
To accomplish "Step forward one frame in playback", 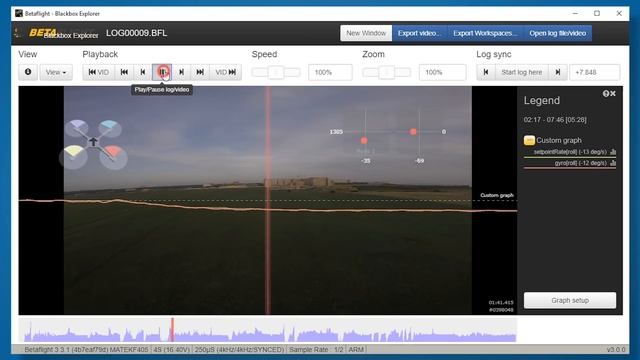I will 181,72.
